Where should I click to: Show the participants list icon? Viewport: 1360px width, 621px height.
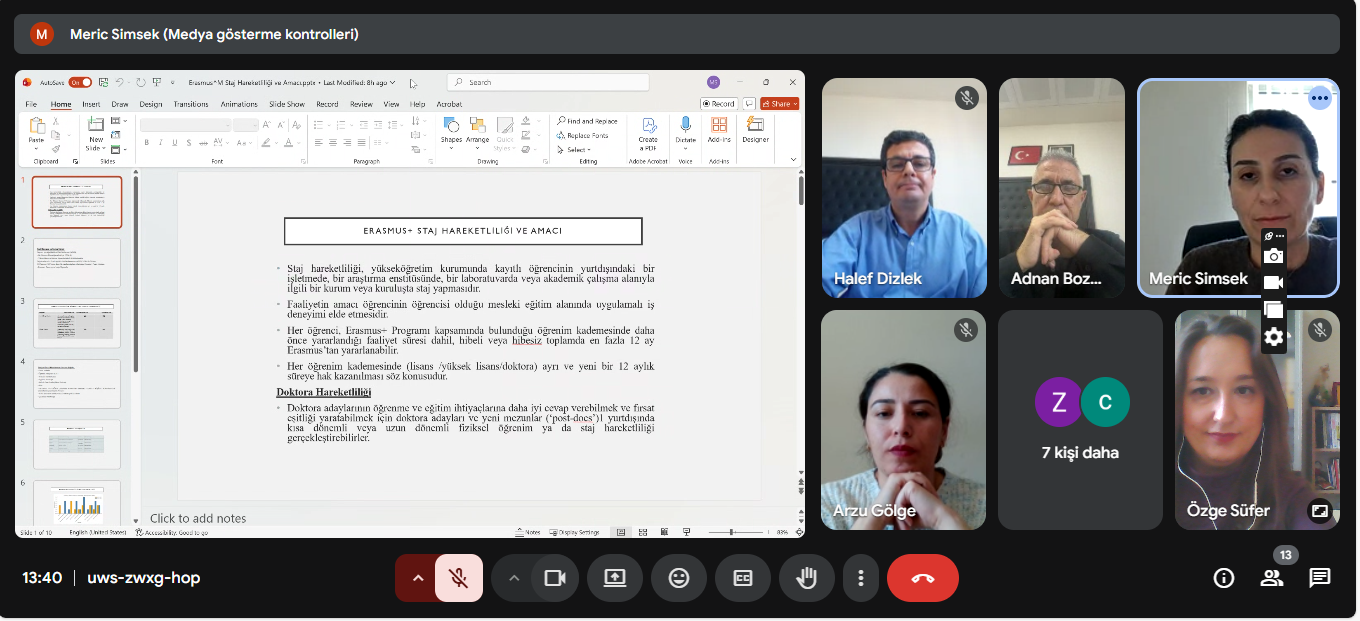(1271, 578)
